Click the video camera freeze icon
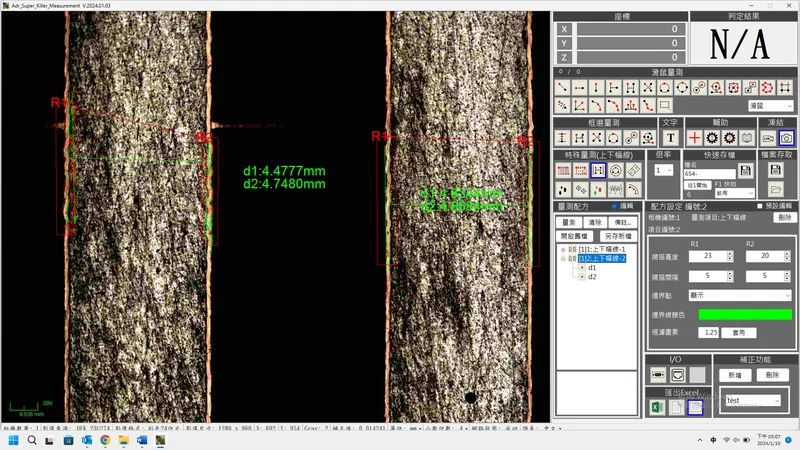Viewport: 800px width, 450px height. pos(768,137)
